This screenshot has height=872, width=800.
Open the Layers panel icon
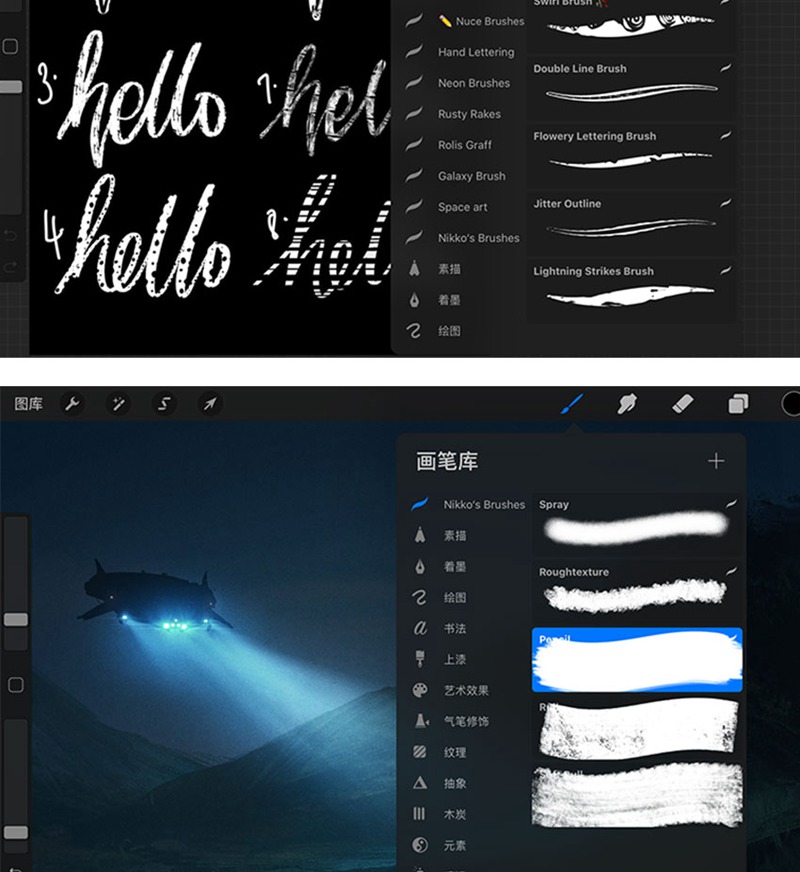738,404
